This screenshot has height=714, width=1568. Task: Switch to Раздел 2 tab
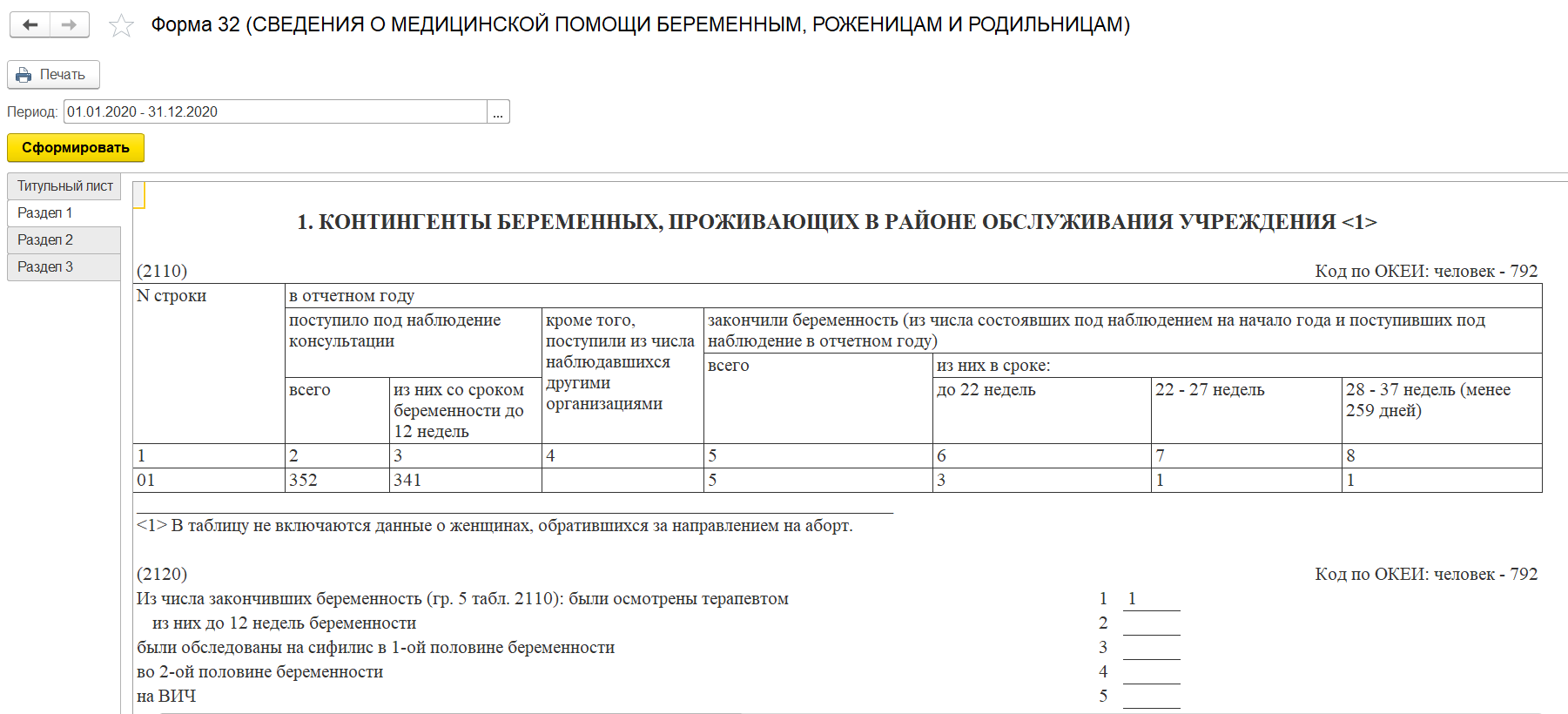tap(64, 240)
